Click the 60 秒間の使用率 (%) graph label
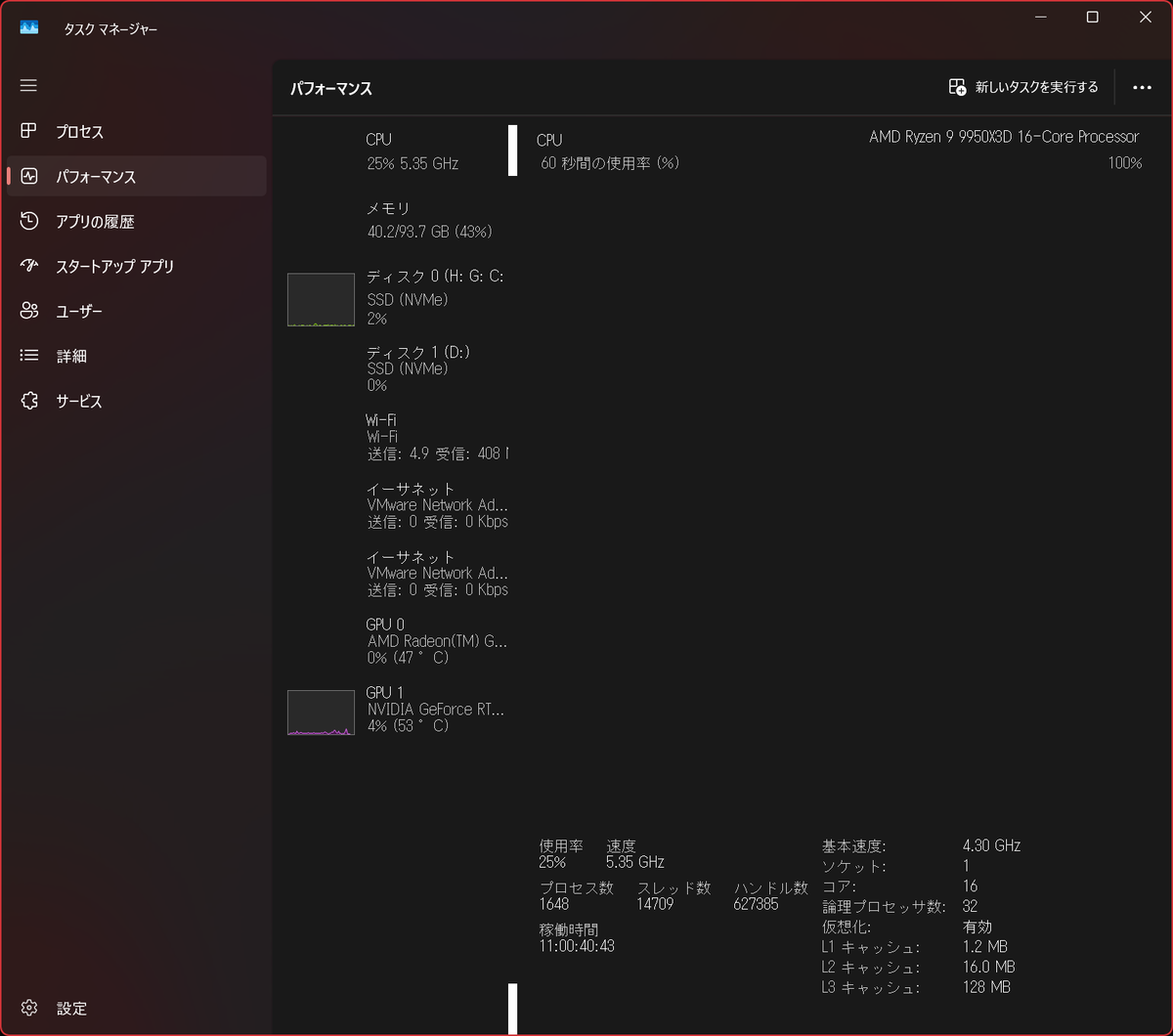The image size is (1173, 1036). pyautogui.click(x=610, y=163)
